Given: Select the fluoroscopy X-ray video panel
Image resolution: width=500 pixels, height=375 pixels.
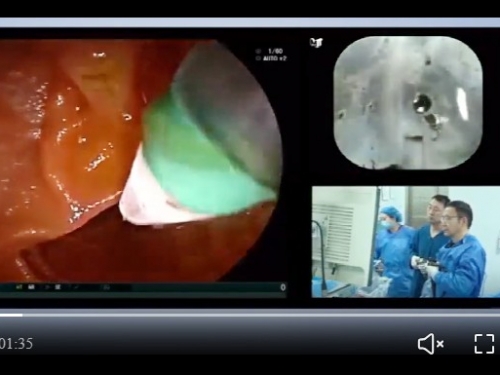Looking at the screenshot, I should pyautogui.click(x=408, y=102).
